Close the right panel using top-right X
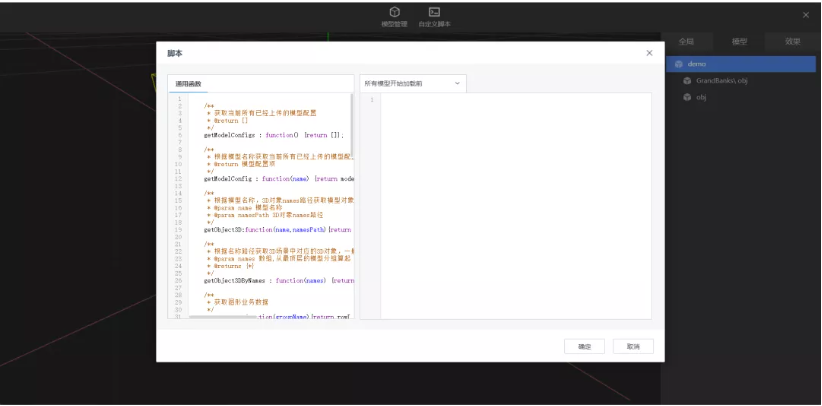 tap(806, 15)
